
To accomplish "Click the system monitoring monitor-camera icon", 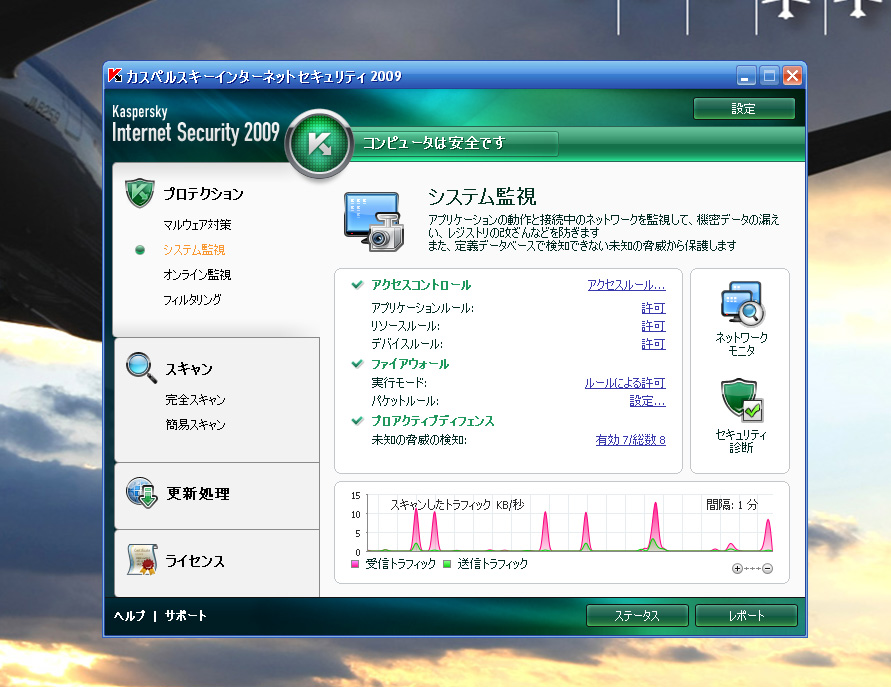I will point(374,222).
